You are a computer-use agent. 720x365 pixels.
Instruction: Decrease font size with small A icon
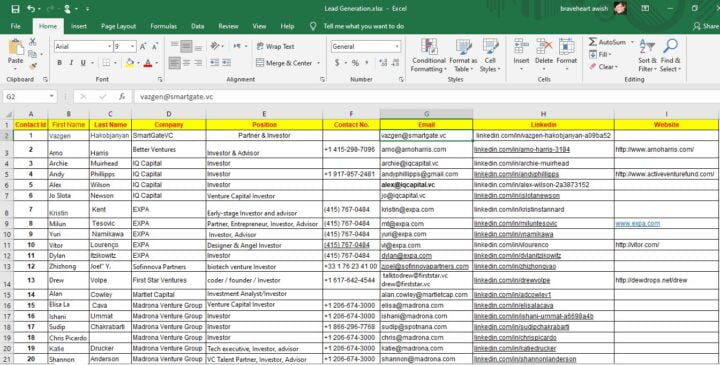click(x=155, y=46)
